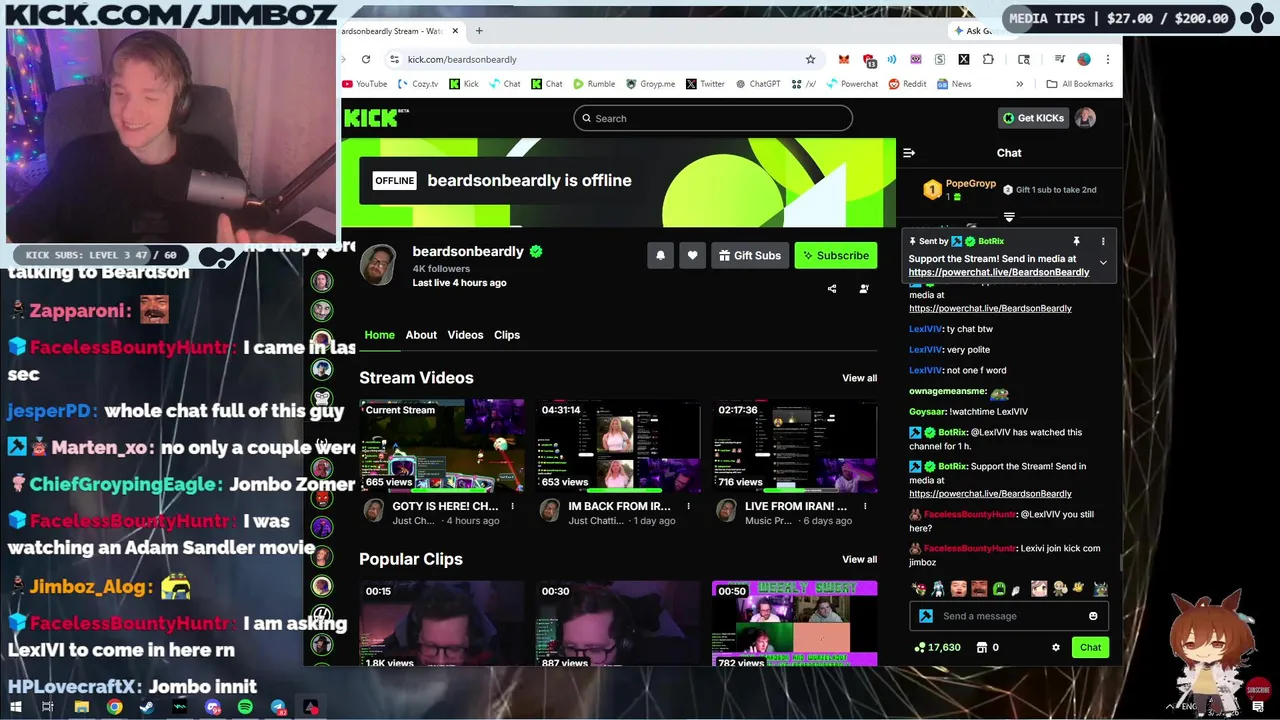1280x720 pixels.
Task: Open the 04:31:14 video thumbnail
Action: 618,446
